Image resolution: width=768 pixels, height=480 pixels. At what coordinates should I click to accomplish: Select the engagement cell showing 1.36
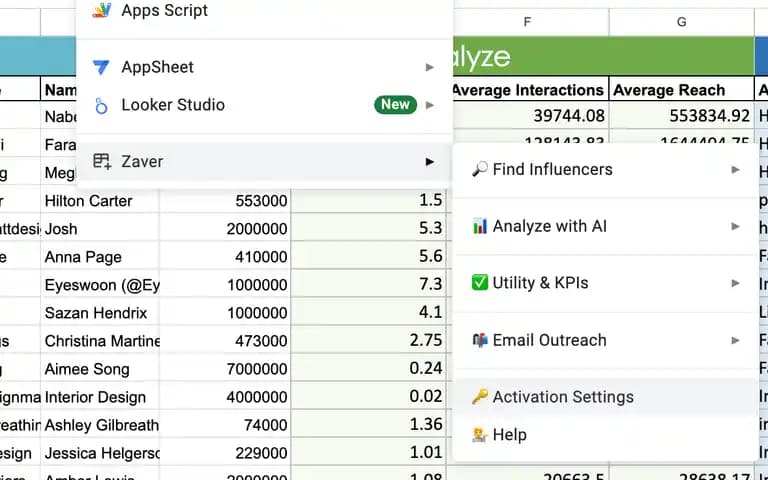click(x=368, y=425)
